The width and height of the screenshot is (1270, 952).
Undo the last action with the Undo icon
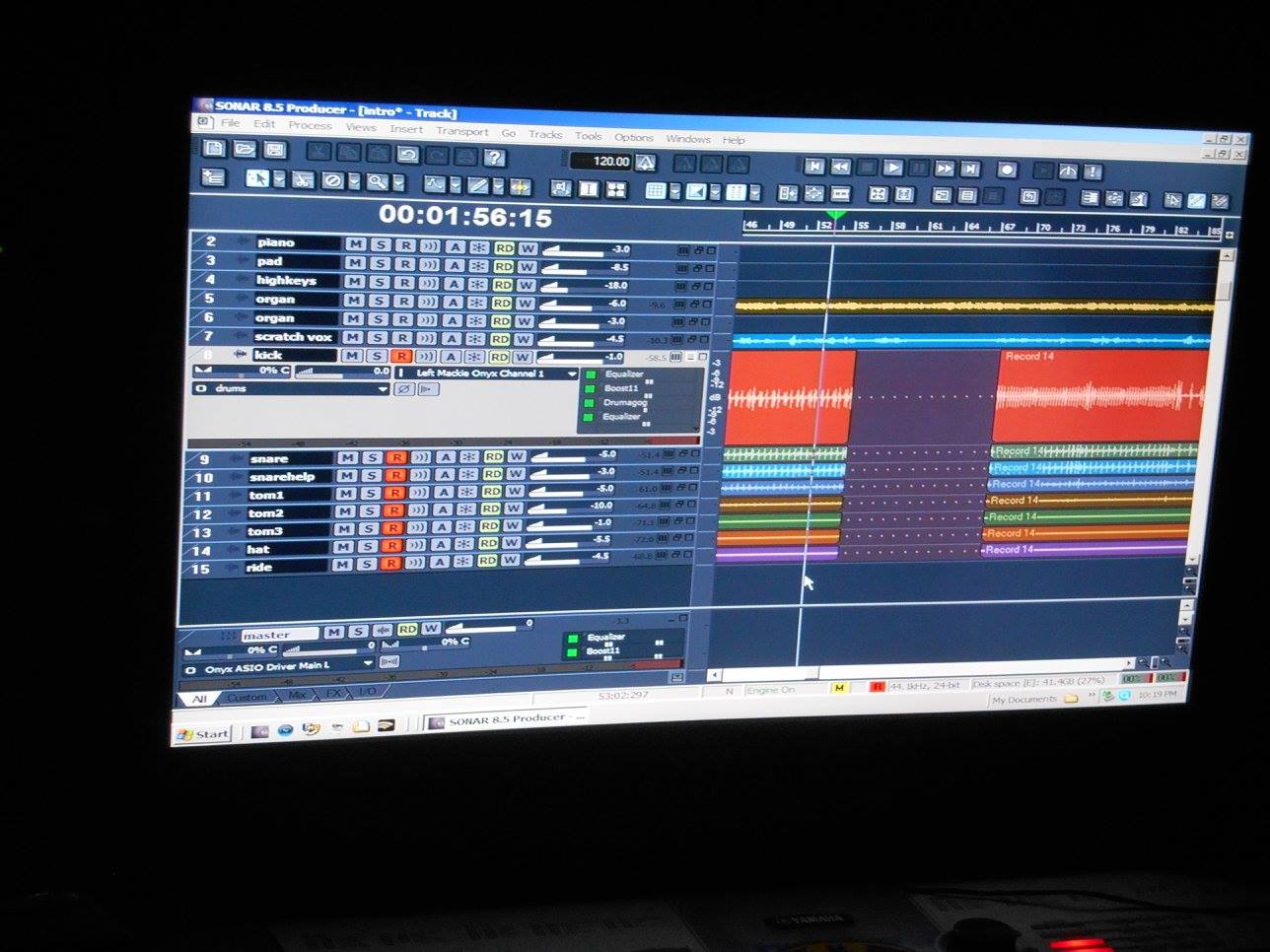pos(407,154)
